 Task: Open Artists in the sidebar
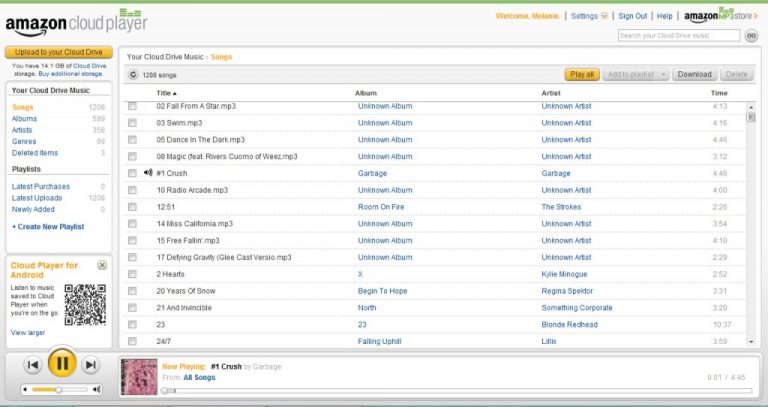click(x=22, y=130)
